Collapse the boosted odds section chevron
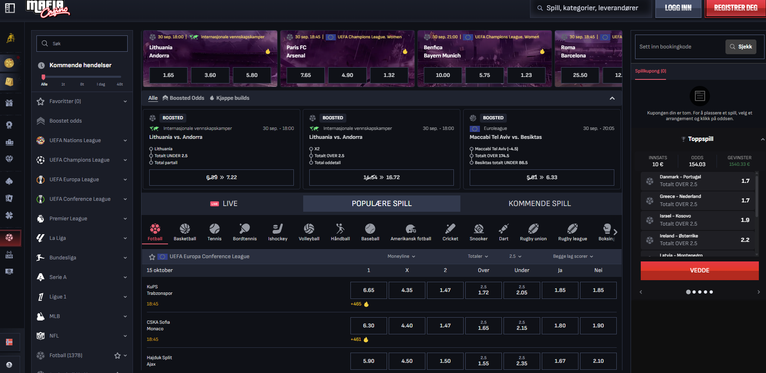The width and height of the screenshot is (766, 373). pos(612,98)
